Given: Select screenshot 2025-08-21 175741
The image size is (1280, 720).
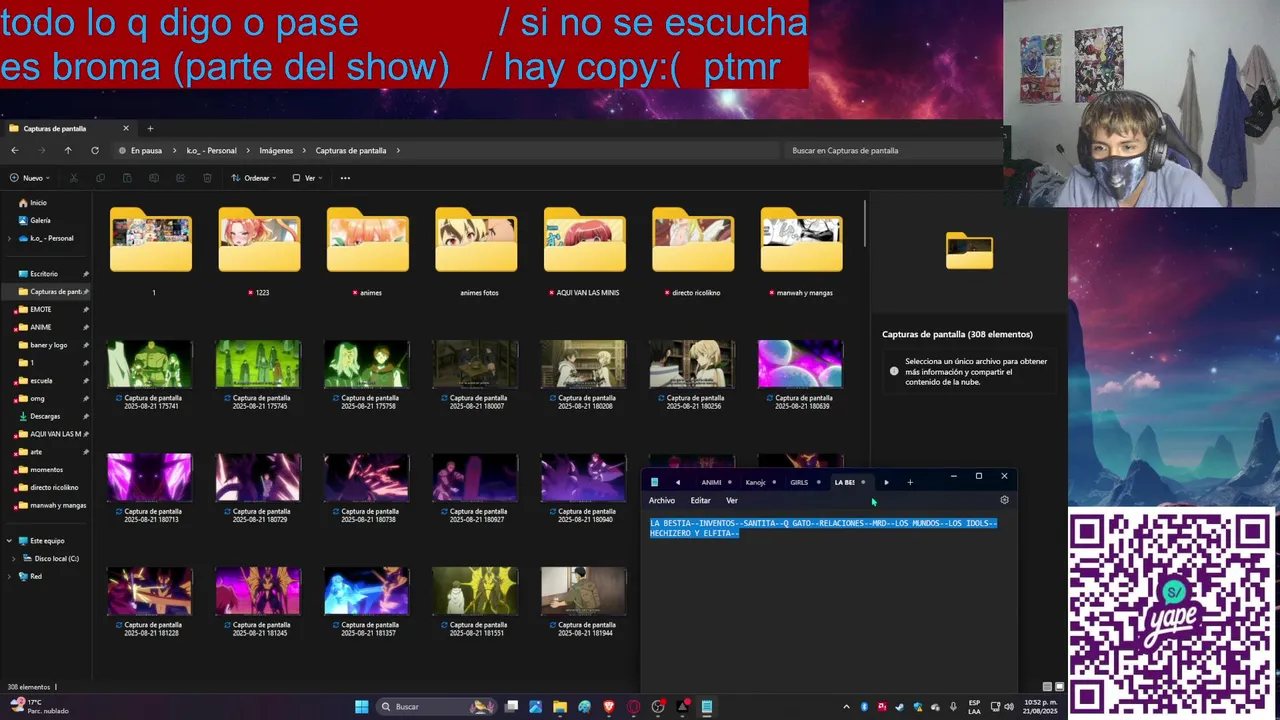Looking at the screenshot, I should point(150,375).
